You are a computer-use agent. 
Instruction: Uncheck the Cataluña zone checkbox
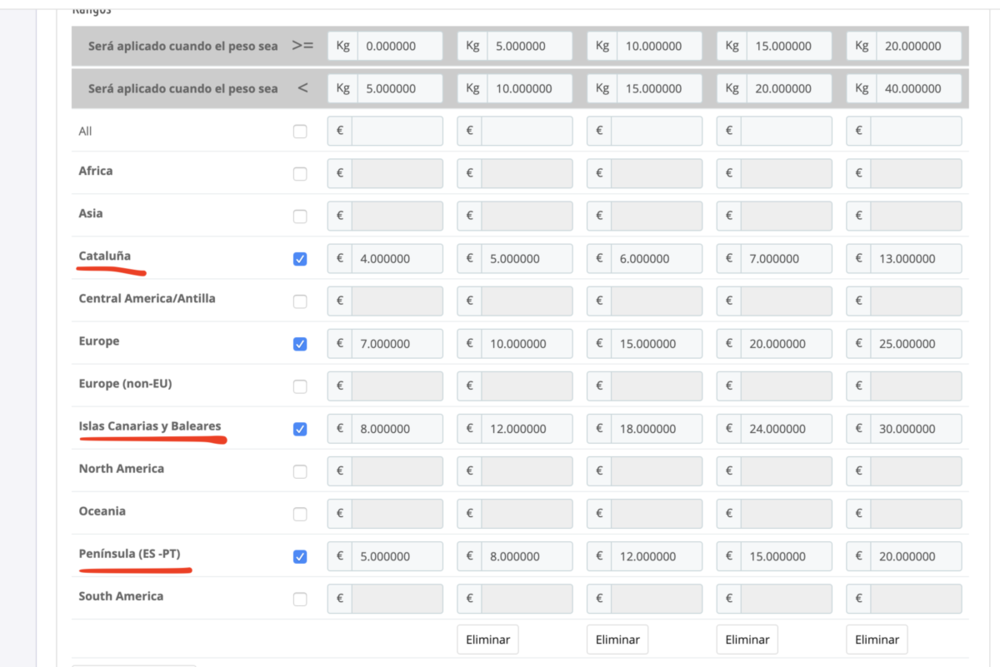300,259
